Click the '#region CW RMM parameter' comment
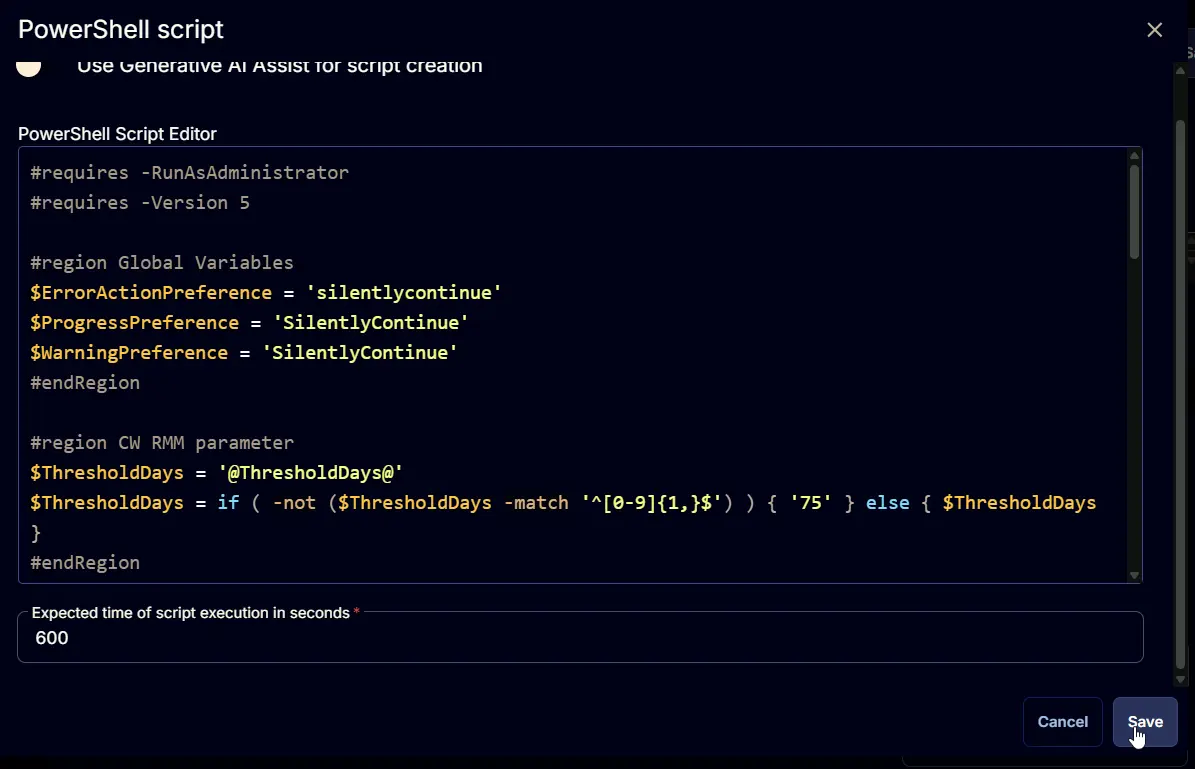 coord(162,443)
